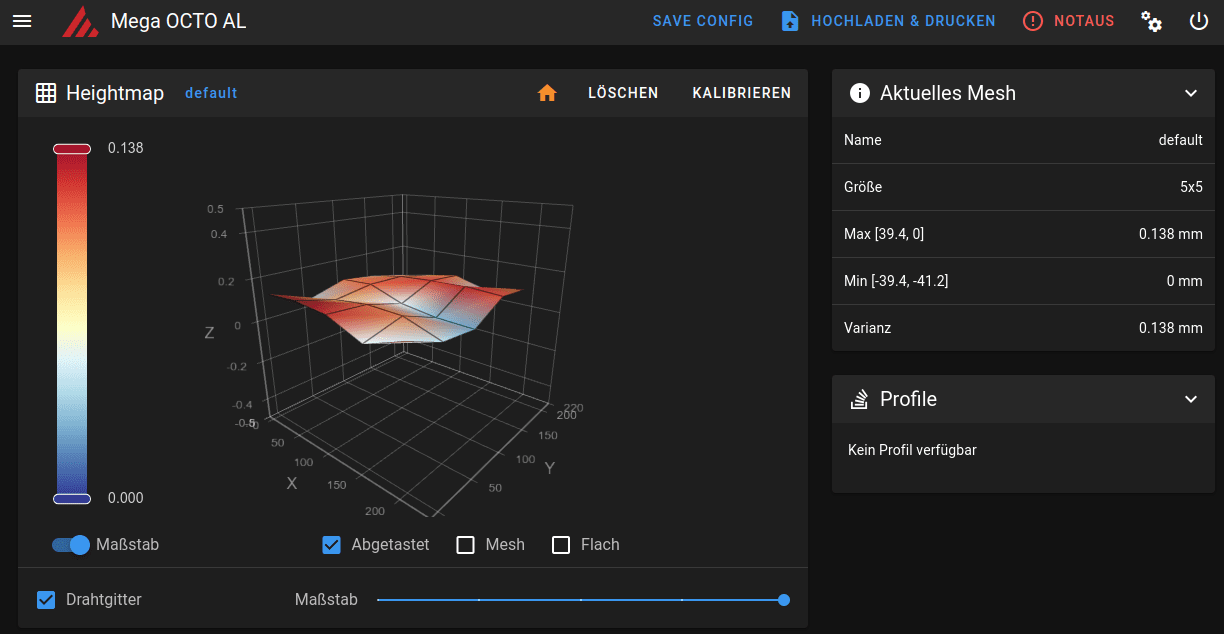Click the Name row value default
Image resolution: width=1224 pixels, height=634 pixels.
(1180, 140)
